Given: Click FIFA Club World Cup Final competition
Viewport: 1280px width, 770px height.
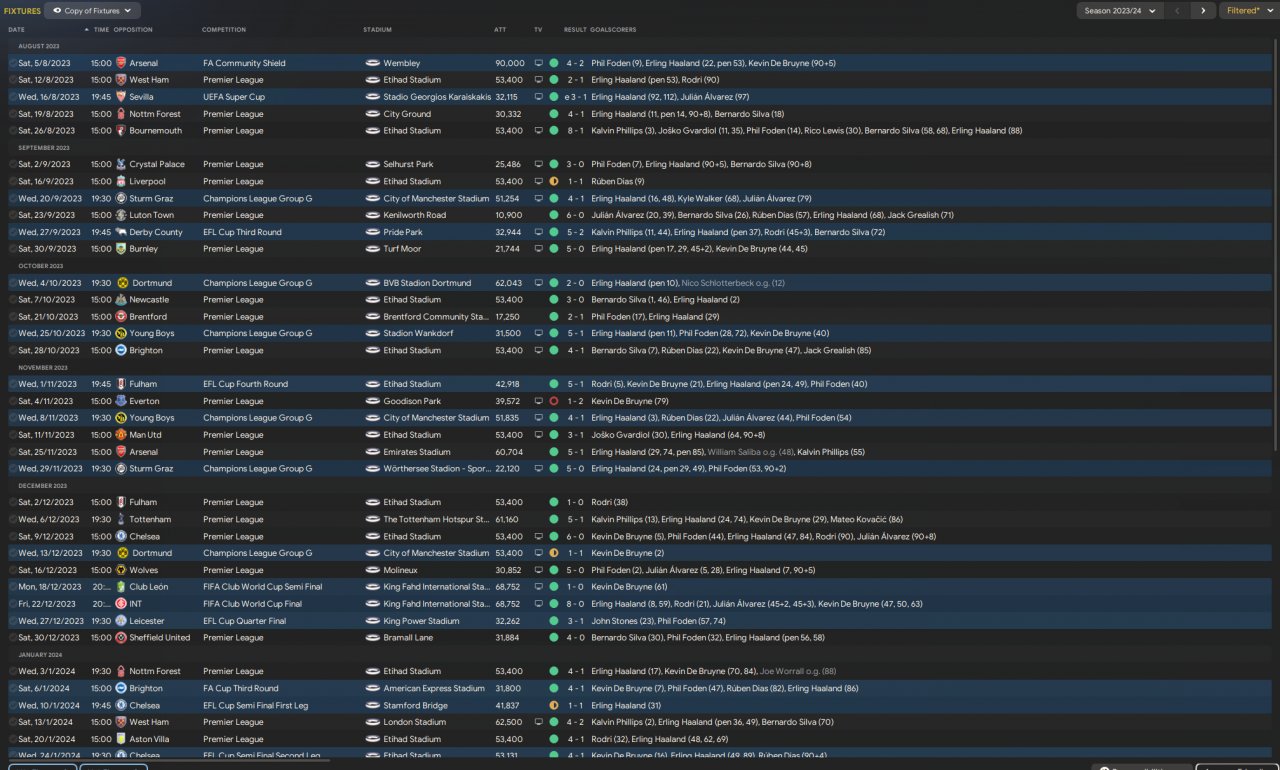Looking at the screenshot, I should click(253, 605).
